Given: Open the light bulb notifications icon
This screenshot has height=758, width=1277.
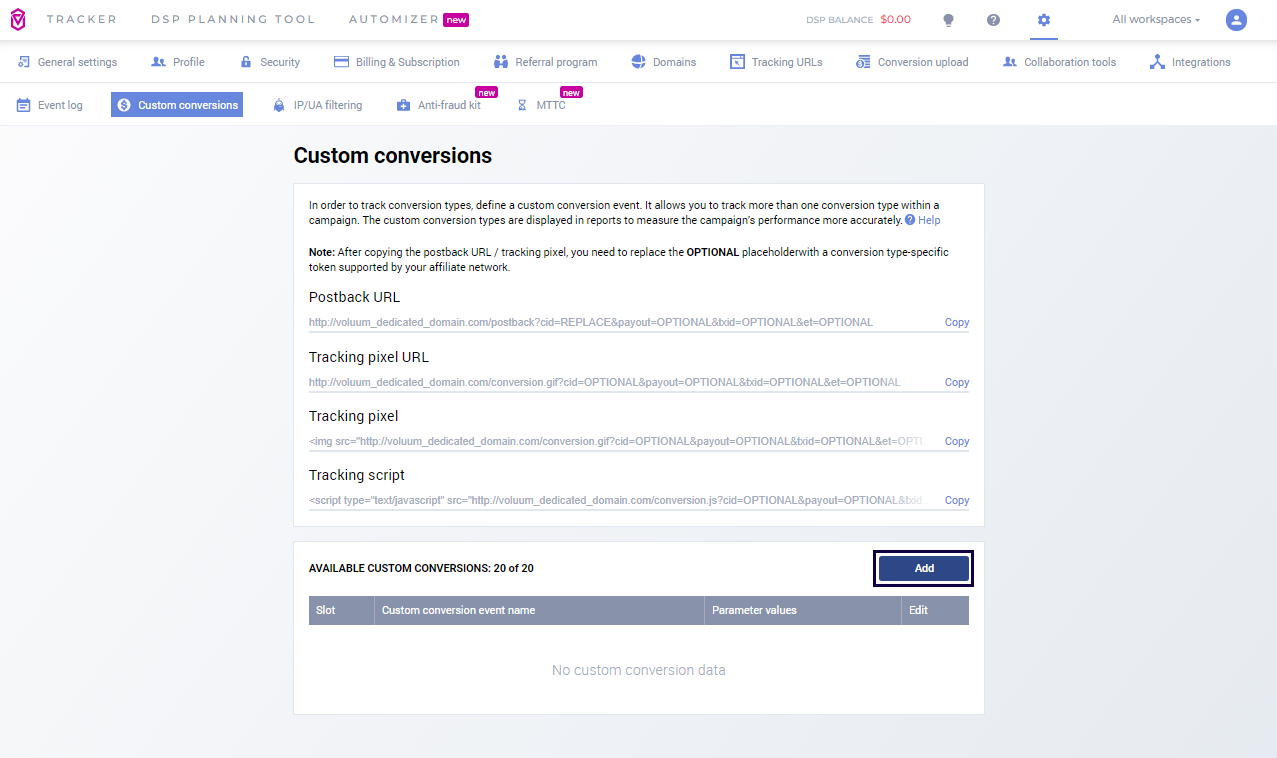Looking at the screenshot, I should (948, 20).
